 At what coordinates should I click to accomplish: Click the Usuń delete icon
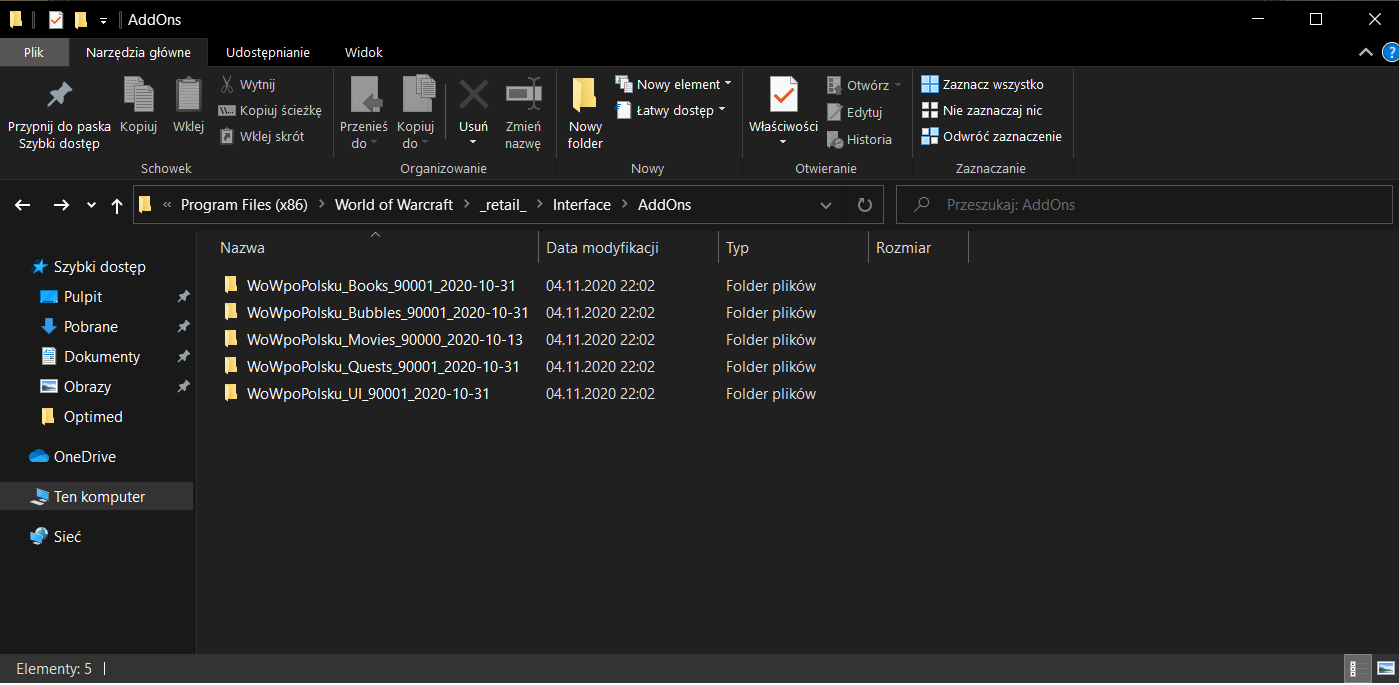(473, 95)
